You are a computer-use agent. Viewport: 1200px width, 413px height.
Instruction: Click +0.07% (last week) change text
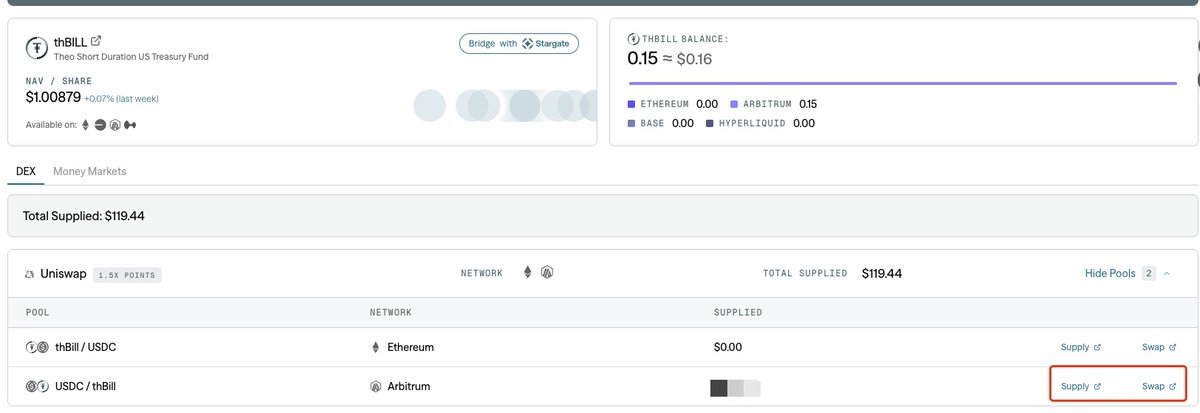[x=121, y=99]
